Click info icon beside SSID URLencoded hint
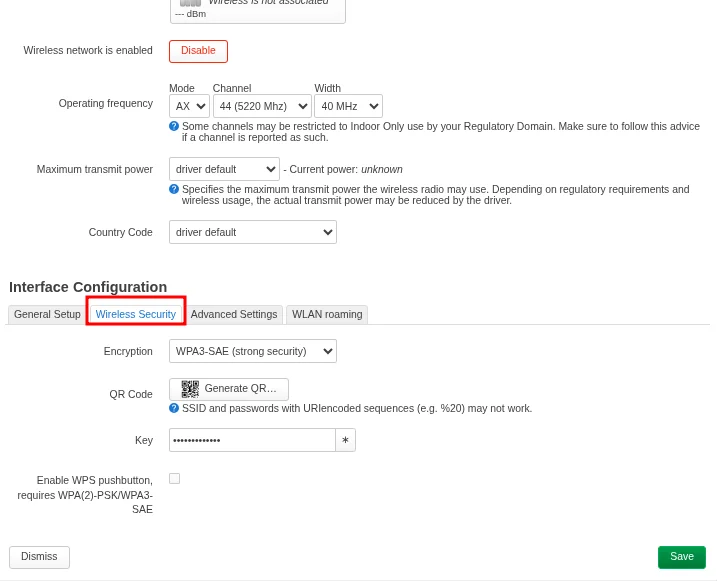 click(174, 408)
